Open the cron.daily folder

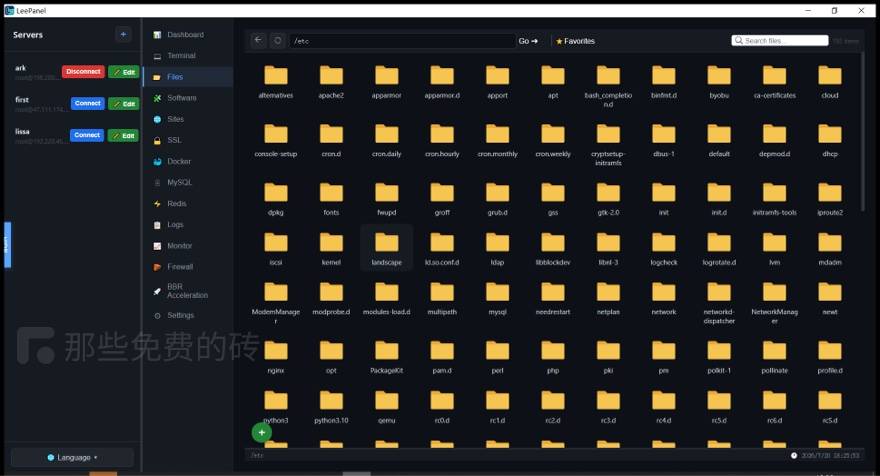387,140
